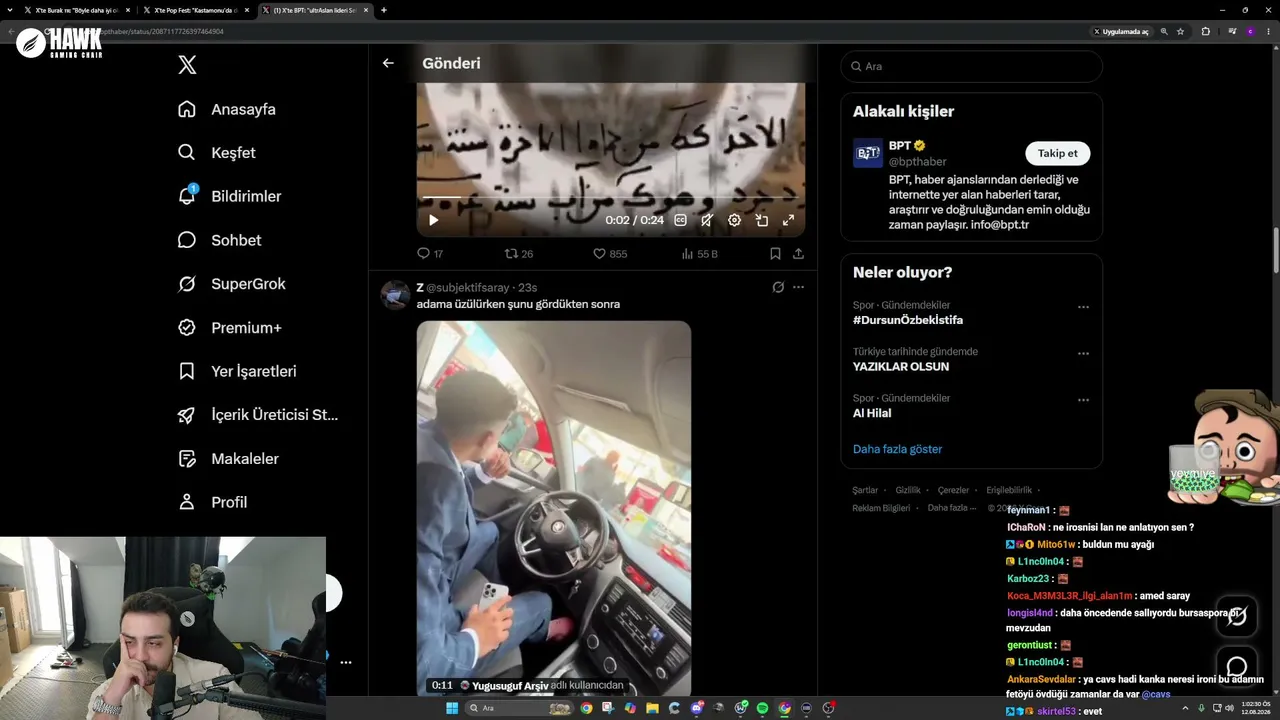Open the top video's settings gear
This screenshot has width=1280, height=720.
click(734, 220)
